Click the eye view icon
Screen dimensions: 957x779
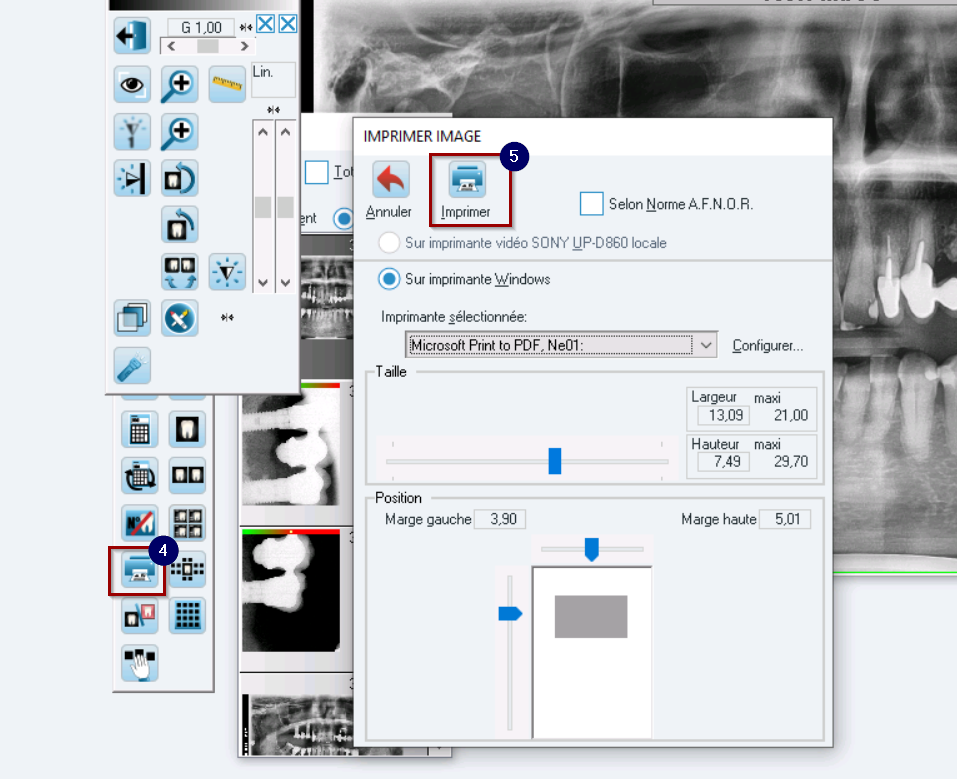[132, 84]
